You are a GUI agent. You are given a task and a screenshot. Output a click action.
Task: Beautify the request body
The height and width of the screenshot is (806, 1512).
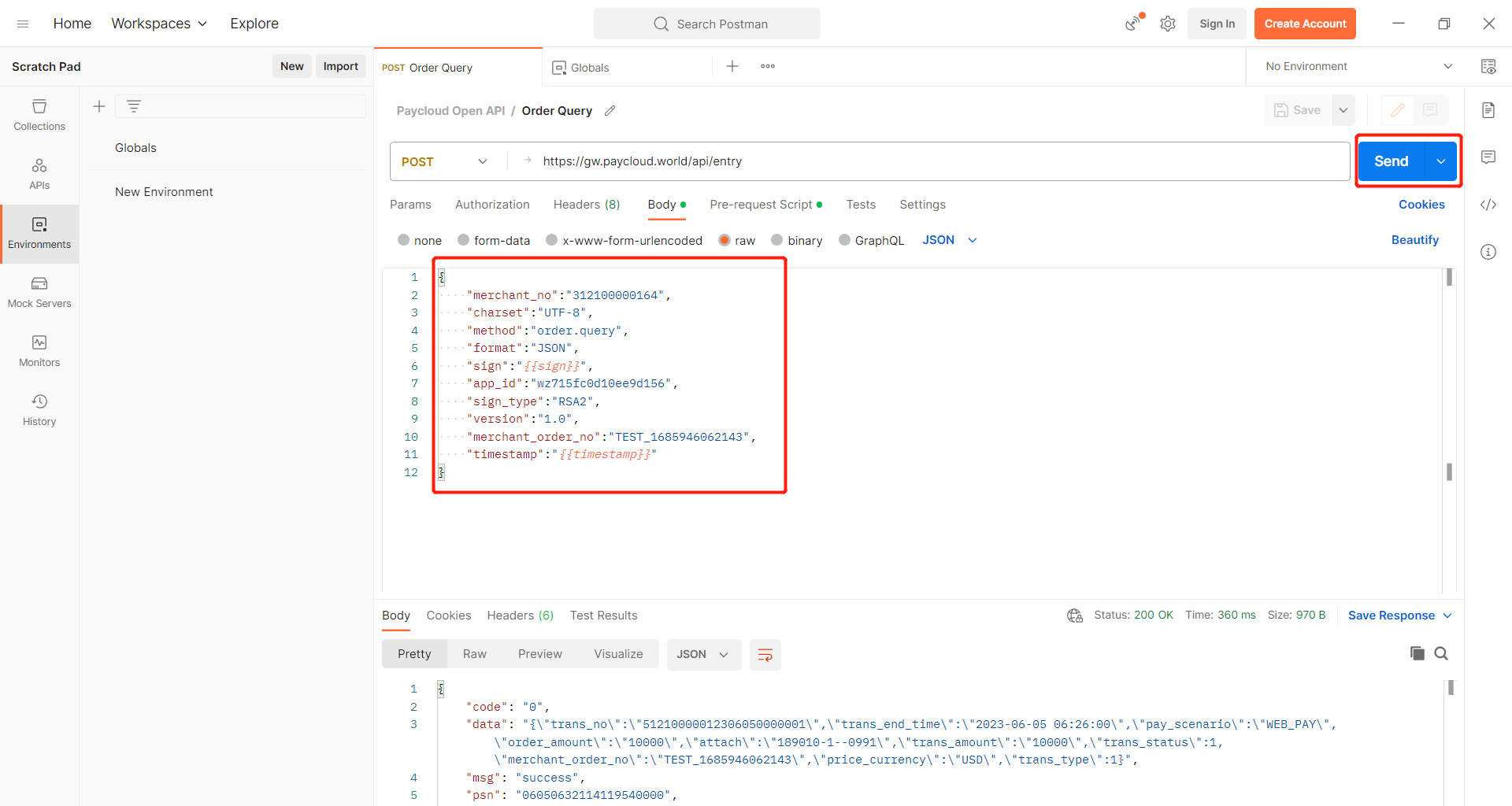click(1414, 240)
